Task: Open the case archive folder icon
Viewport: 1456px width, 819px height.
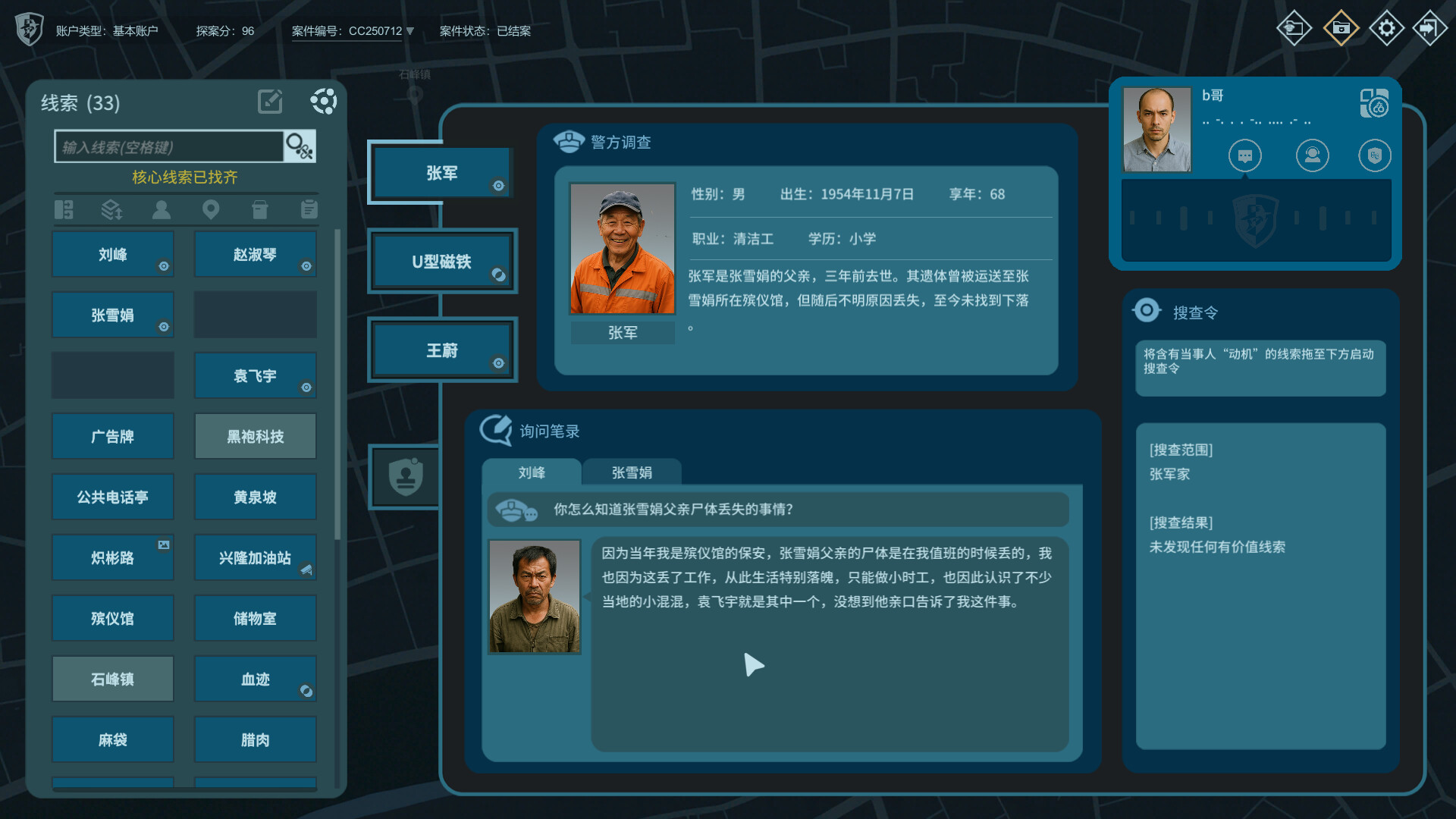Action: pos(1341,28)
